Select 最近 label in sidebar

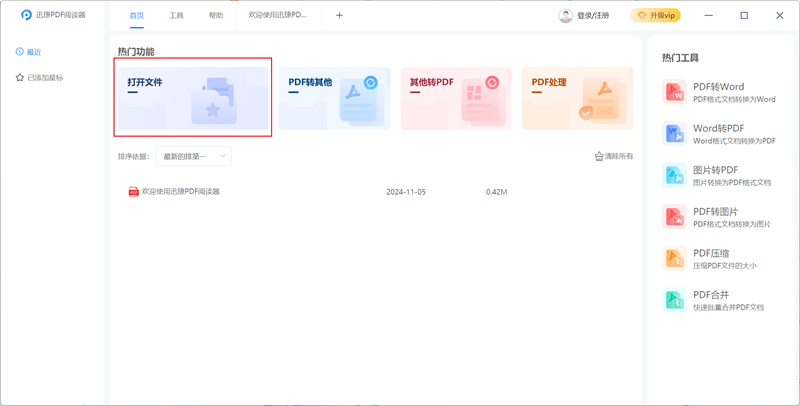pyautogui.click(x=34, y=52)
